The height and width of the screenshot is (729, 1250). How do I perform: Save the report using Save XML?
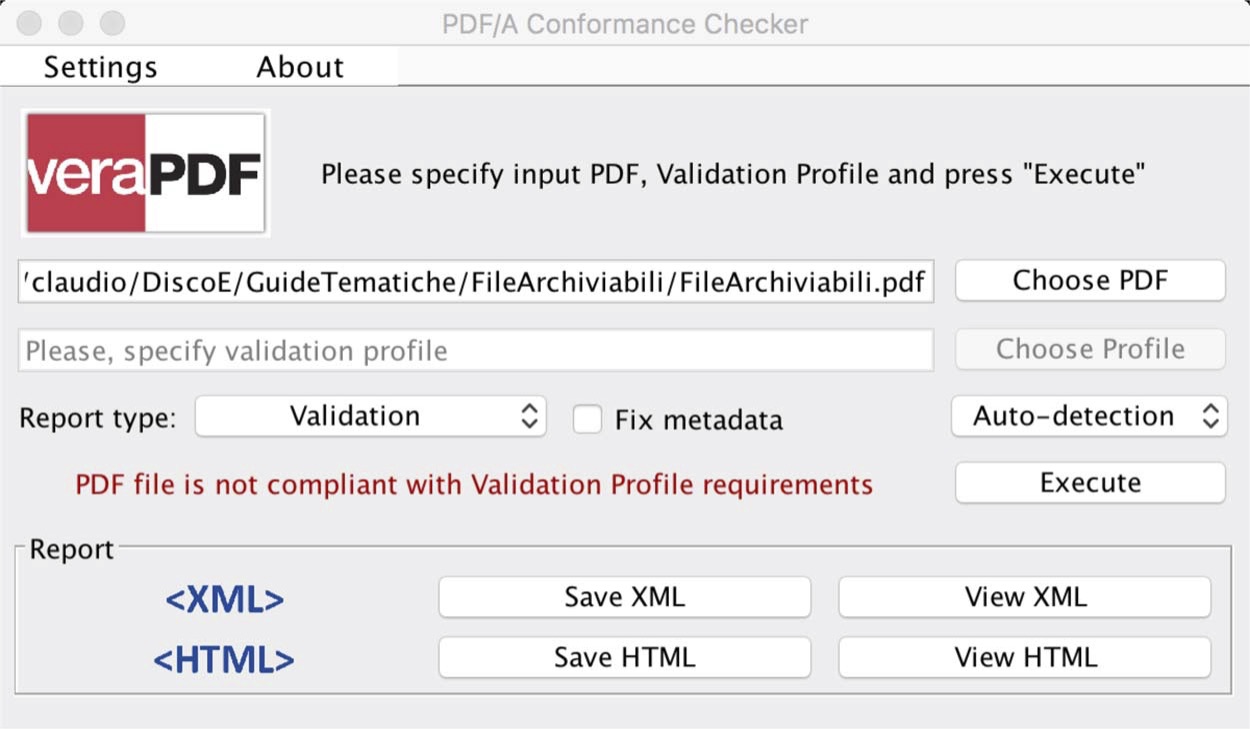click(x=624, y=597)
